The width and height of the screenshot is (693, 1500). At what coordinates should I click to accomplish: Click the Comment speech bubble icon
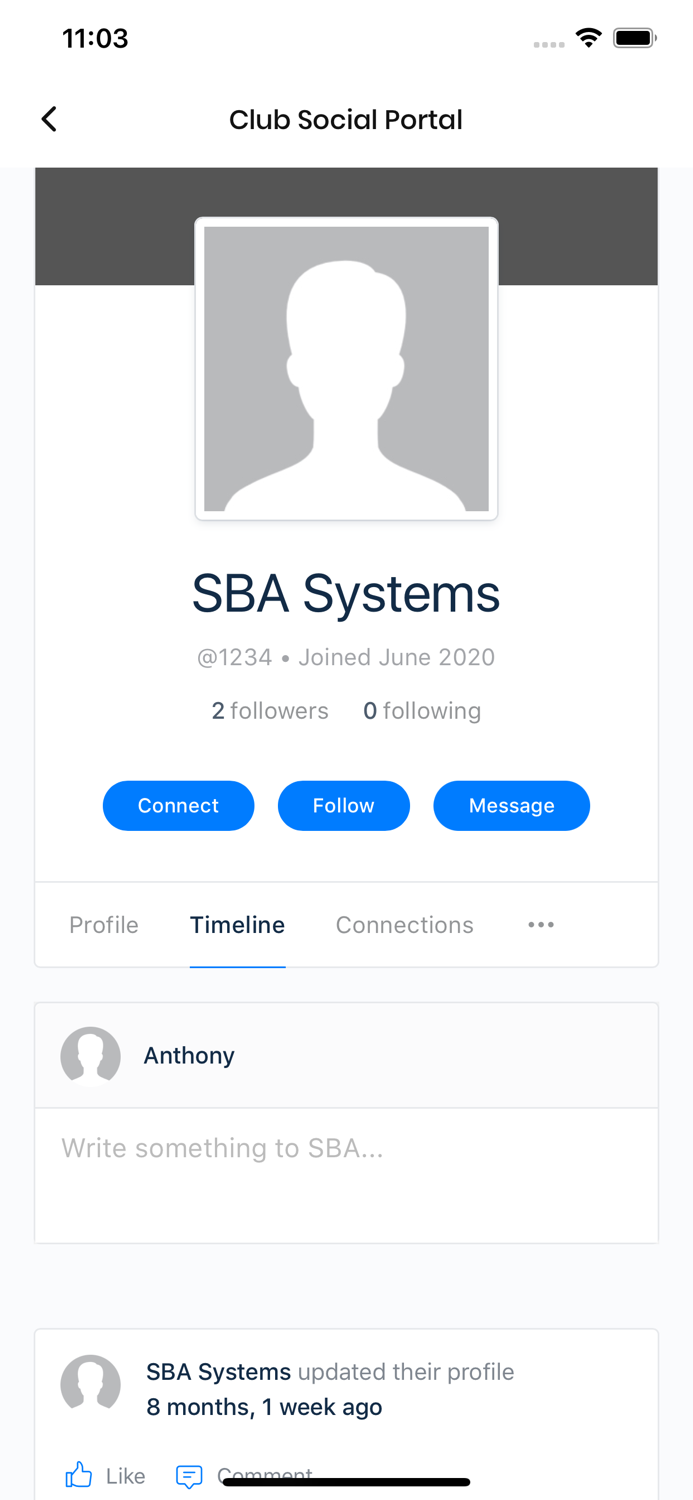(x=189, y=1475)
